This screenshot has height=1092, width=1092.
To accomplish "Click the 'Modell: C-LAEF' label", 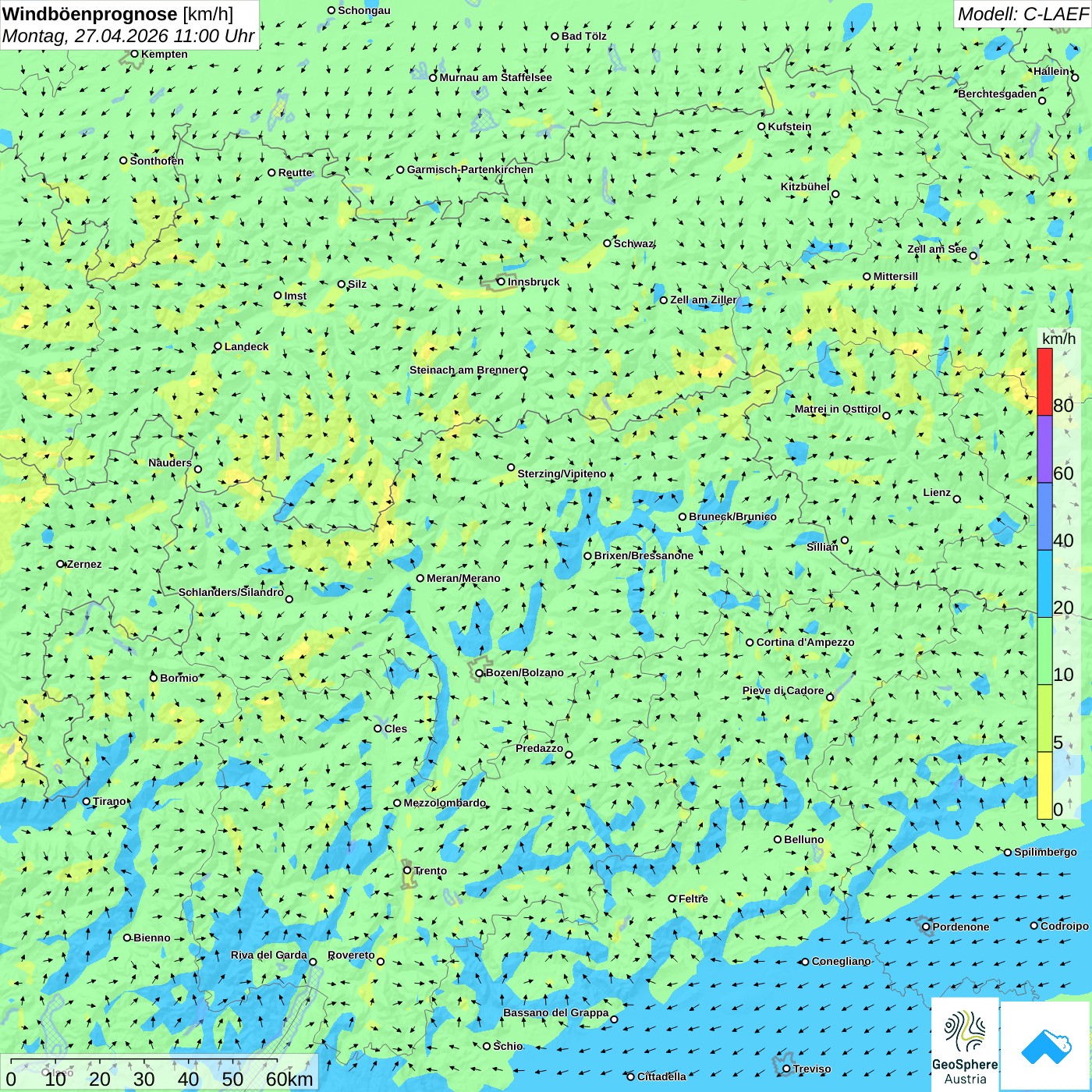I will [x=1022, y=14].
